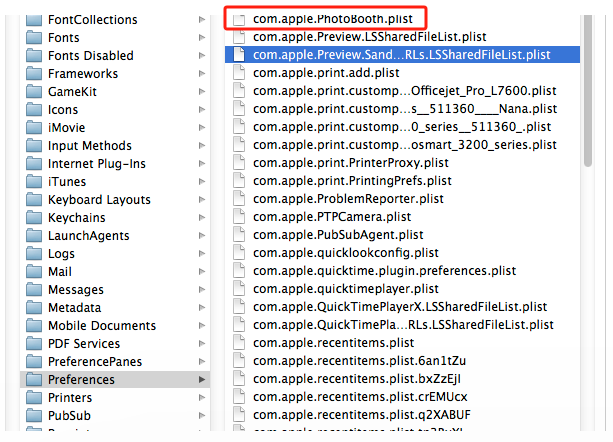Click file icon of com.apple.recentitems.plist
The width and height of the screenshot is (613, 442).
pos(239,343)
